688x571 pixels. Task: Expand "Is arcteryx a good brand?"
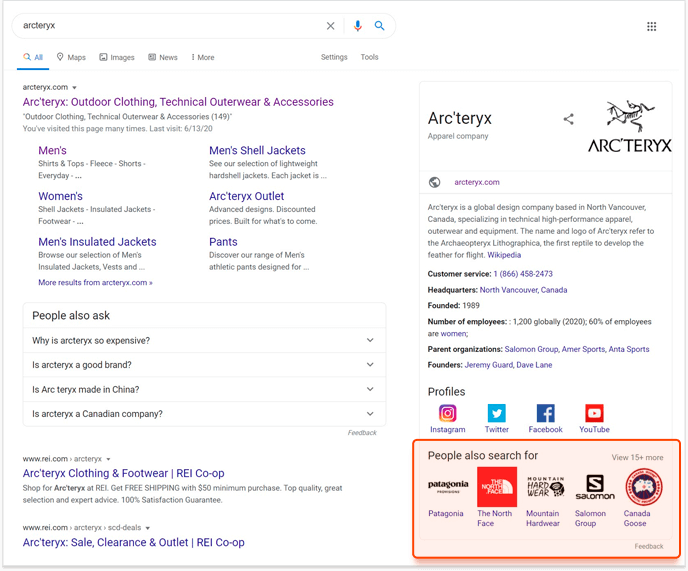point(204,365)
